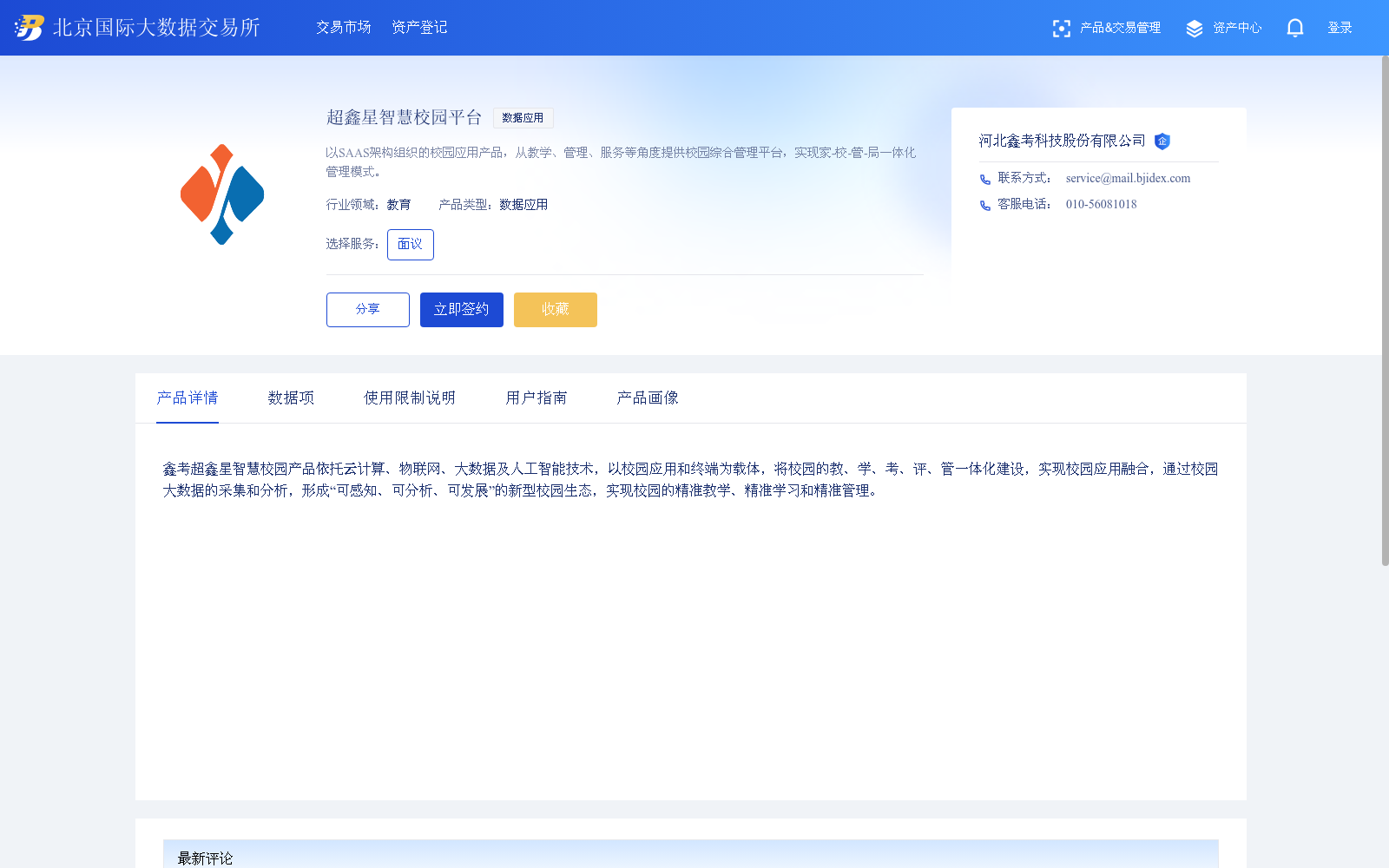Click company name 河北鑫考科技股份有限公司
Screen dimensions: 1389x868
pos(1062,141)
